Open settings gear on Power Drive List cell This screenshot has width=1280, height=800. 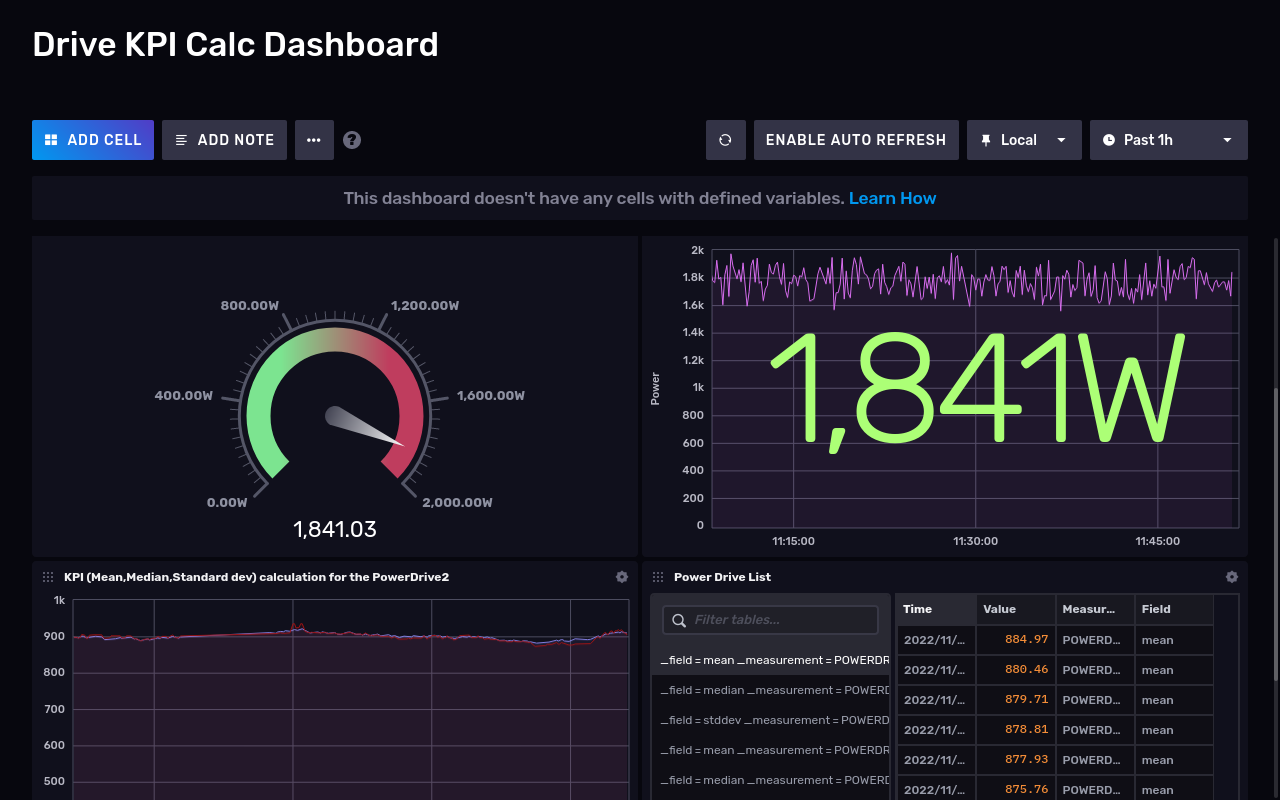click(x=1232, y=577)
